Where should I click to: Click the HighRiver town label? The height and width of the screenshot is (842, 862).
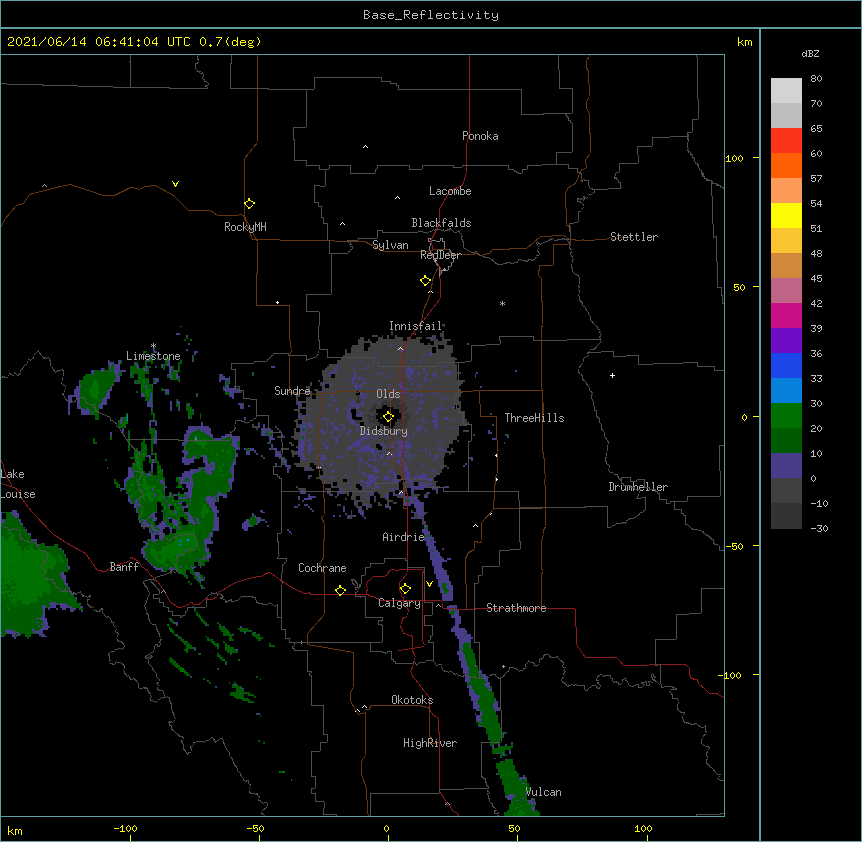430,743
